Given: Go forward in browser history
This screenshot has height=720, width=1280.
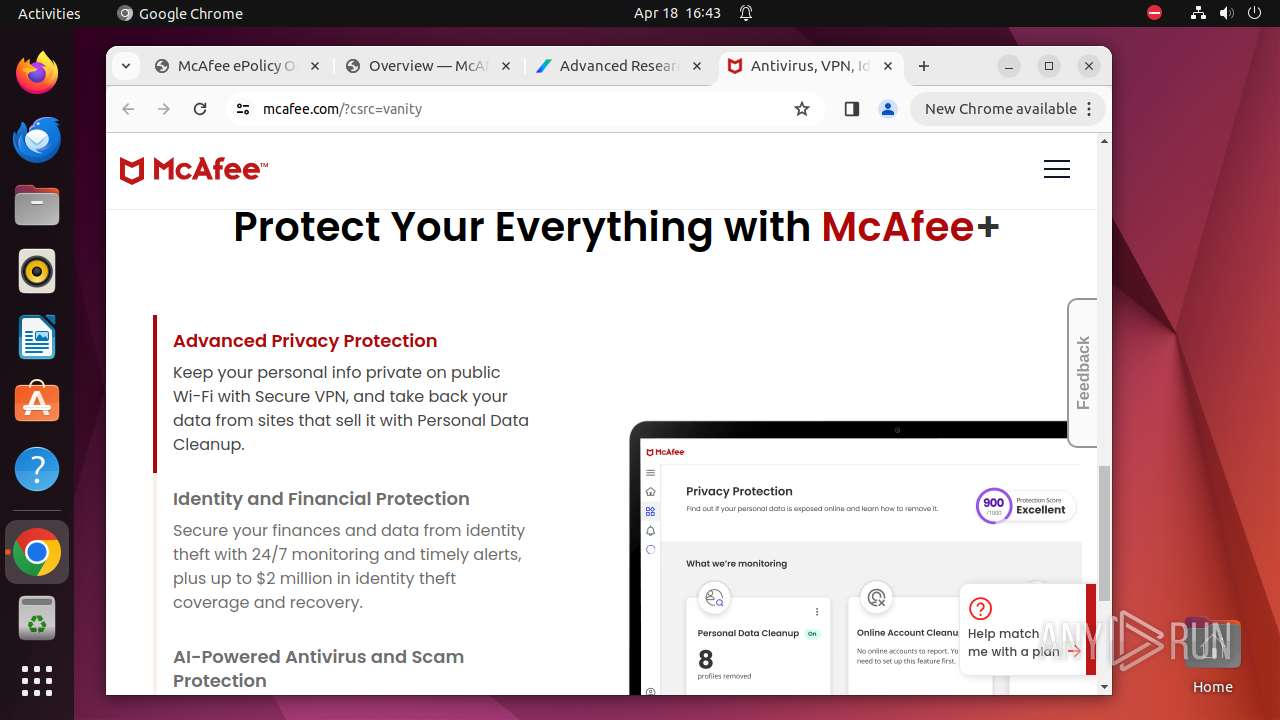Looking at the screenshot, I should pos(164,109).
